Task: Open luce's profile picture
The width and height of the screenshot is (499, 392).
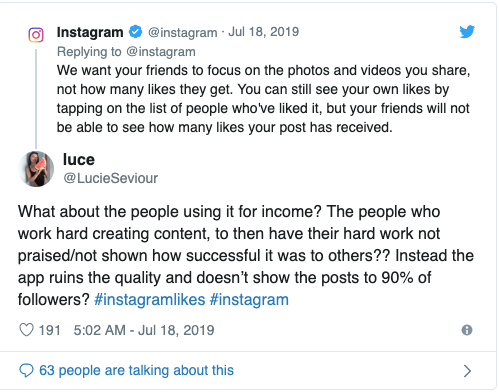Action: coord(36,169)
